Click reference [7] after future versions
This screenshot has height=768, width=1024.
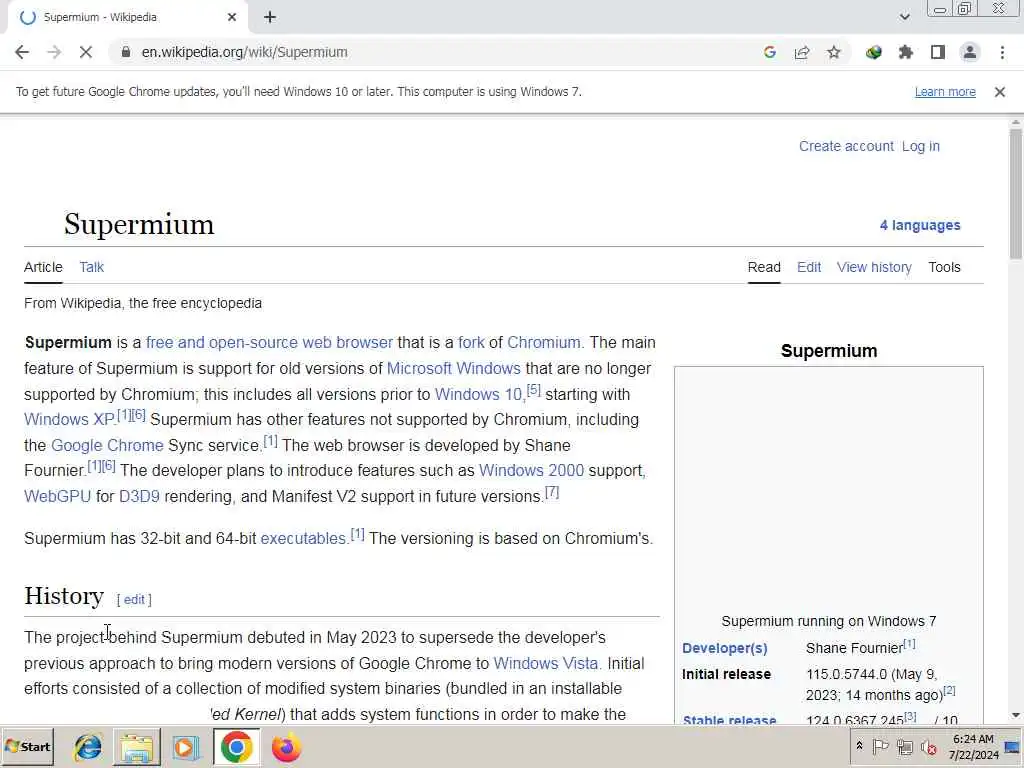pyautogui.click(x=552, y=492)
